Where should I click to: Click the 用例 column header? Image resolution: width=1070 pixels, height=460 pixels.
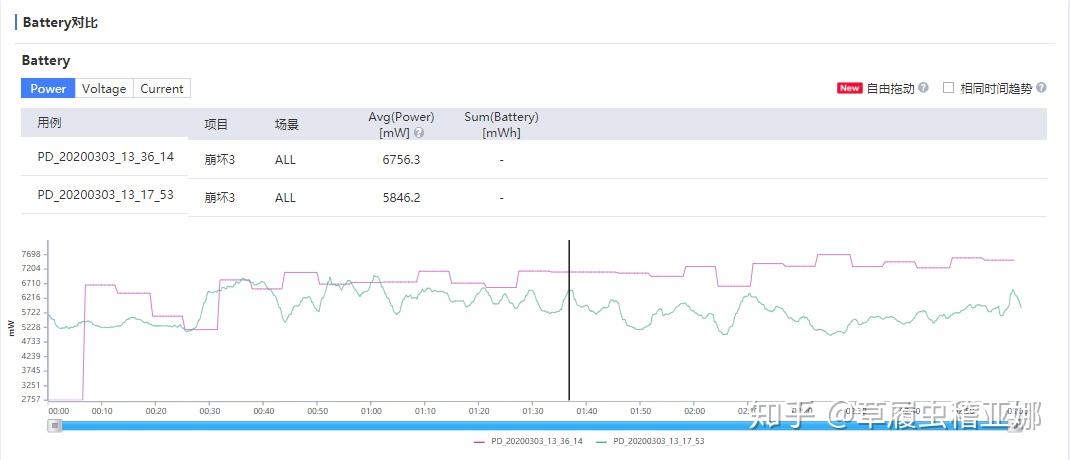[x=50, y=123]
